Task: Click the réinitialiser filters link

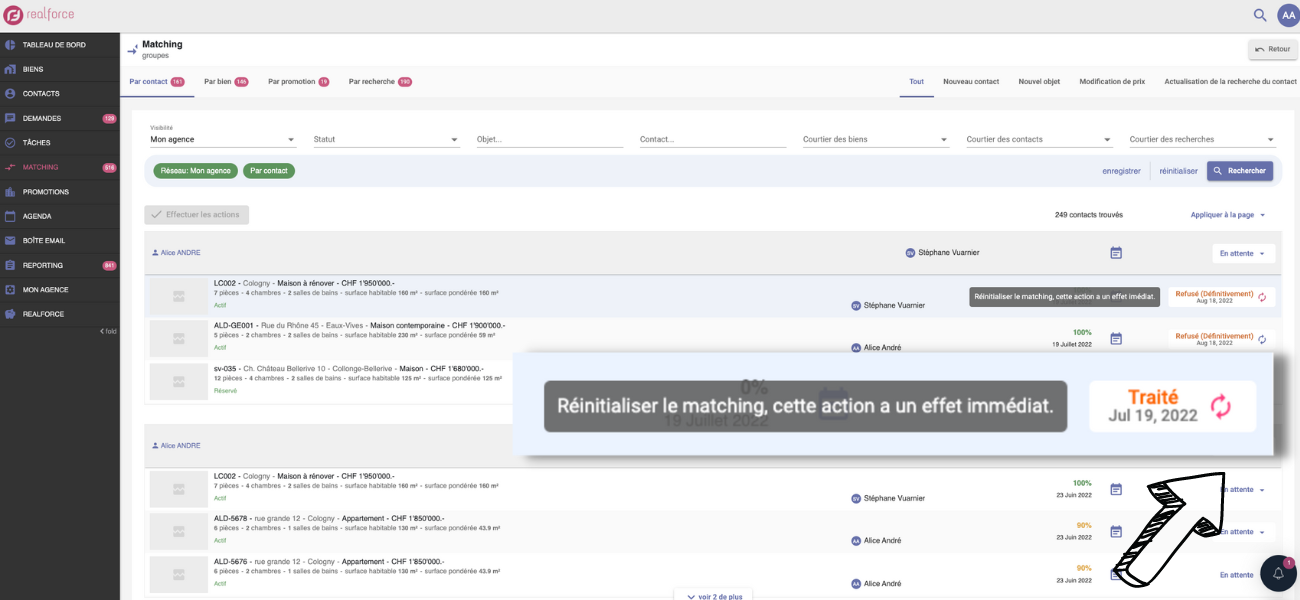Action: (1178, 171)
